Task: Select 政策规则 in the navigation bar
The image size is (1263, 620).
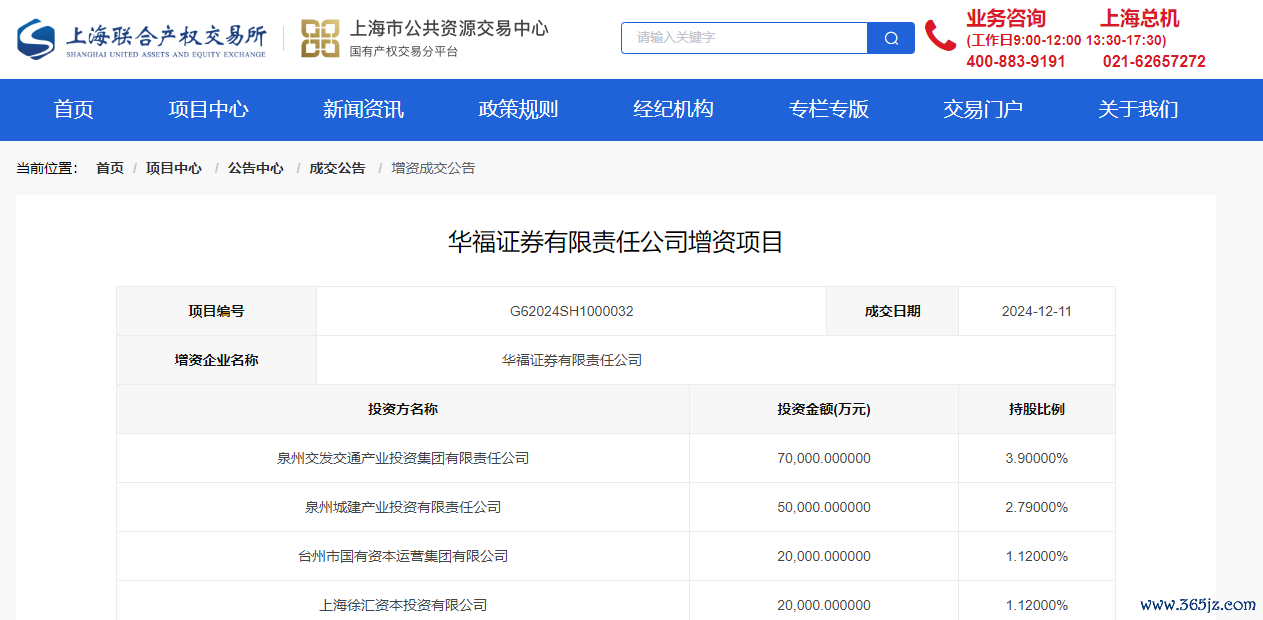Action: (x=518, y=109)
